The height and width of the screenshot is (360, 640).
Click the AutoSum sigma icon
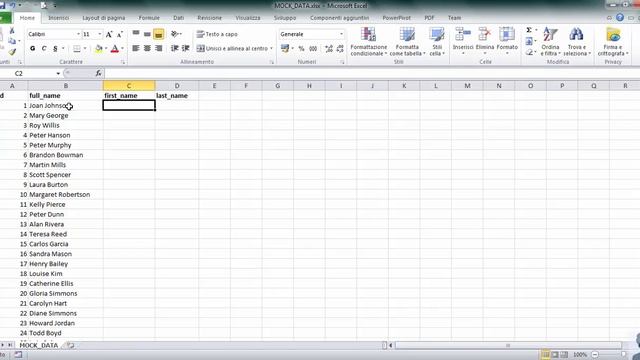[x=529, y=30]
